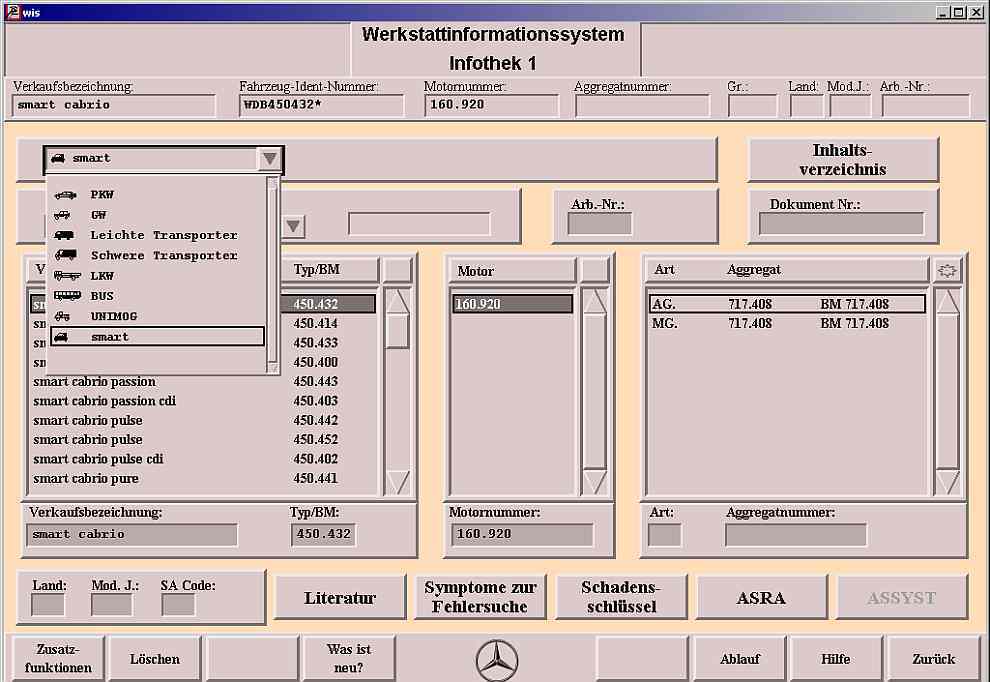Open the Hilfe button
990x682 pixels.
click(x=835, y=659)
